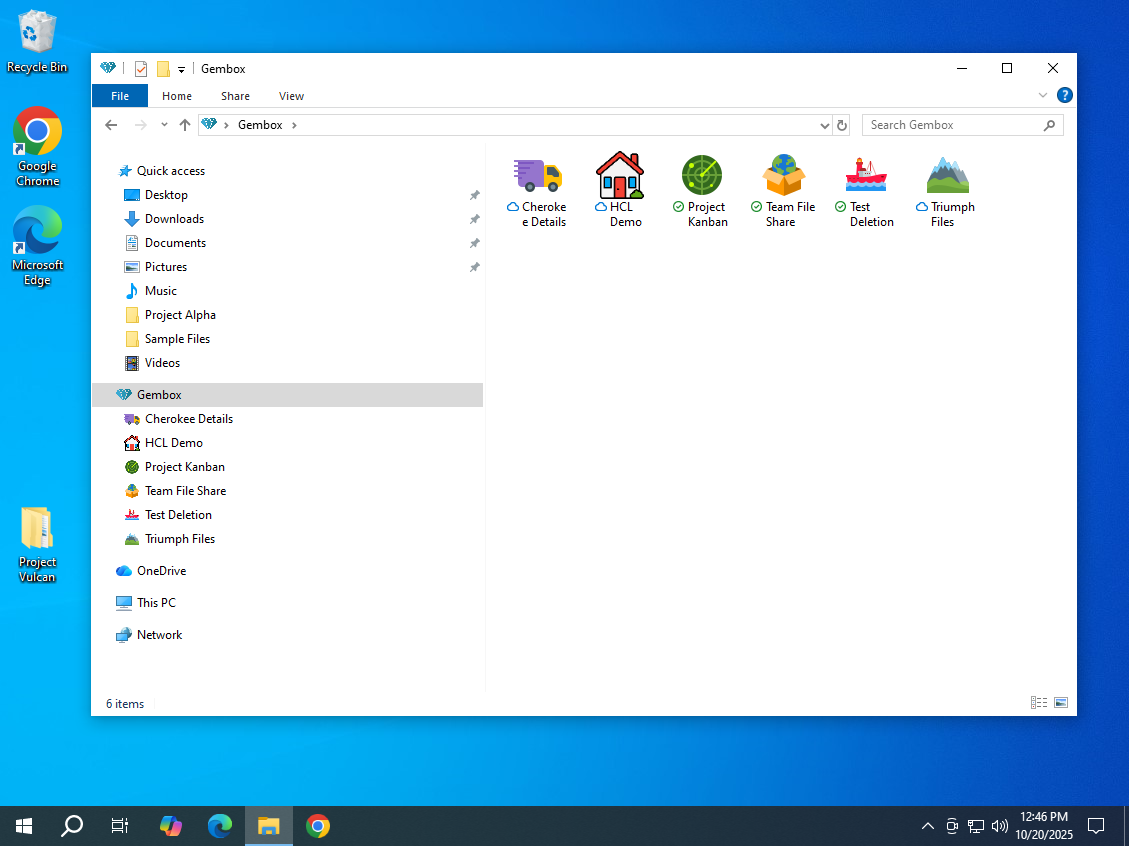Open the Recent locations dropdown arrow

coord(164,125)
